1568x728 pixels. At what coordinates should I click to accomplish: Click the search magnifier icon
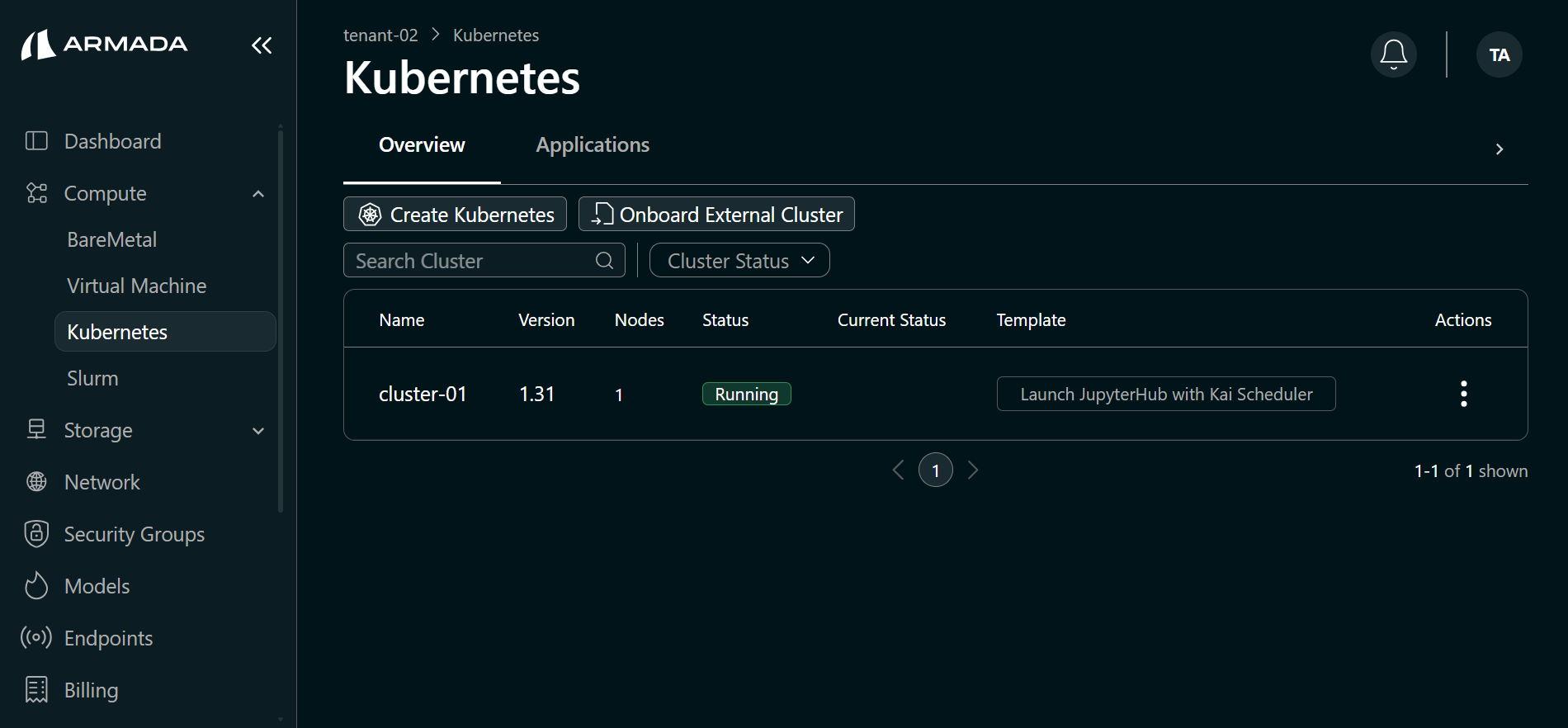[605, 261]
